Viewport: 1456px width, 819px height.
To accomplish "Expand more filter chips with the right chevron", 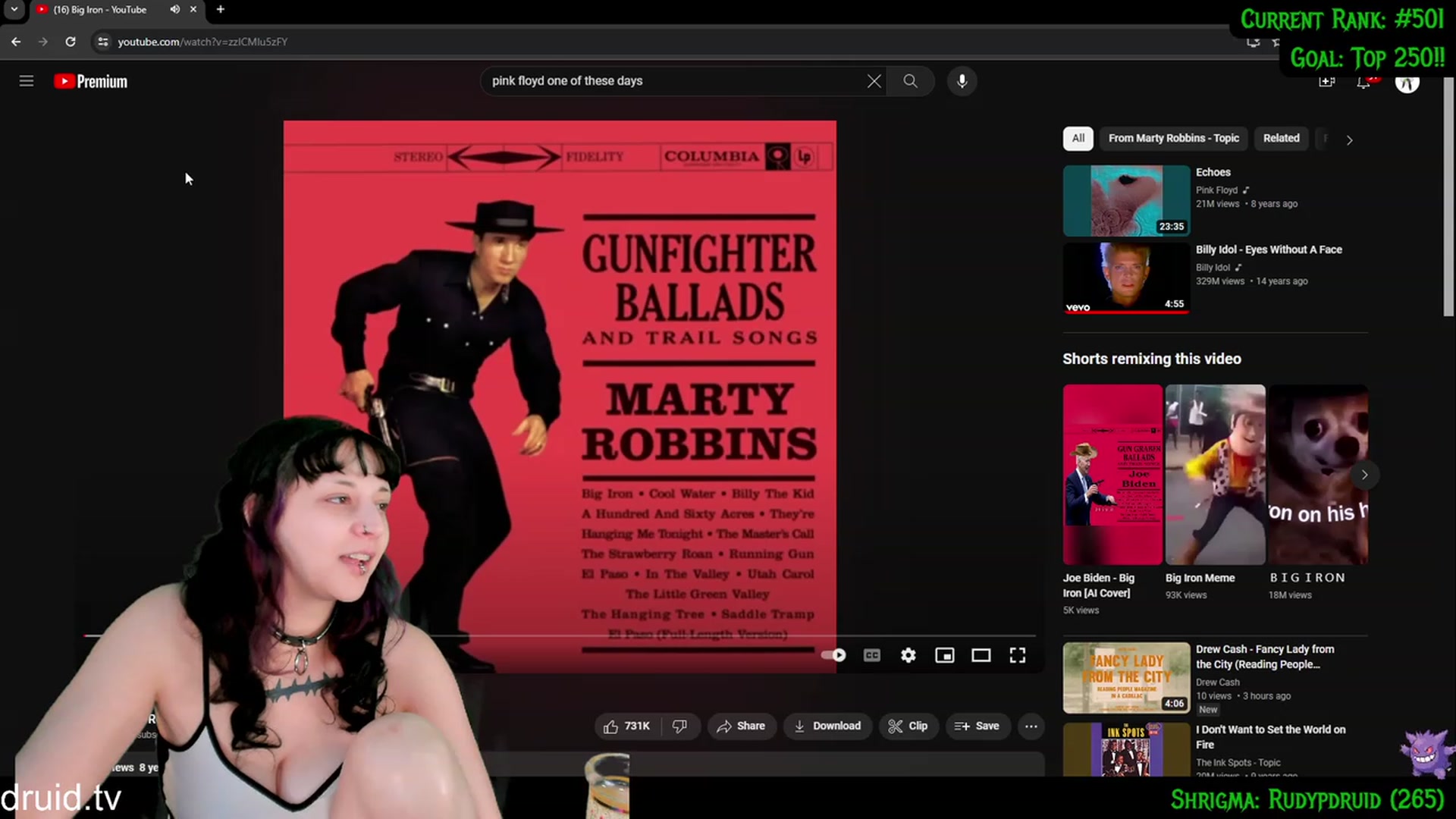I will pyautogui.click(x=1349, y=140).
